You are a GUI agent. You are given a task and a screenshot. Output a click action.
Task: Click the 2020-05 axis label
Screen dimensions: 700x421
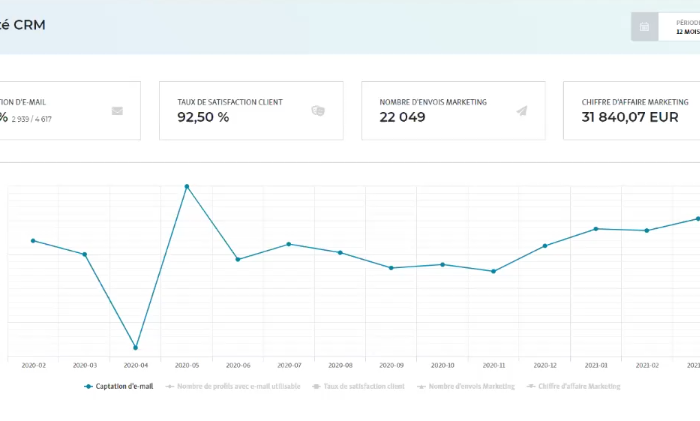coord(187,365)
